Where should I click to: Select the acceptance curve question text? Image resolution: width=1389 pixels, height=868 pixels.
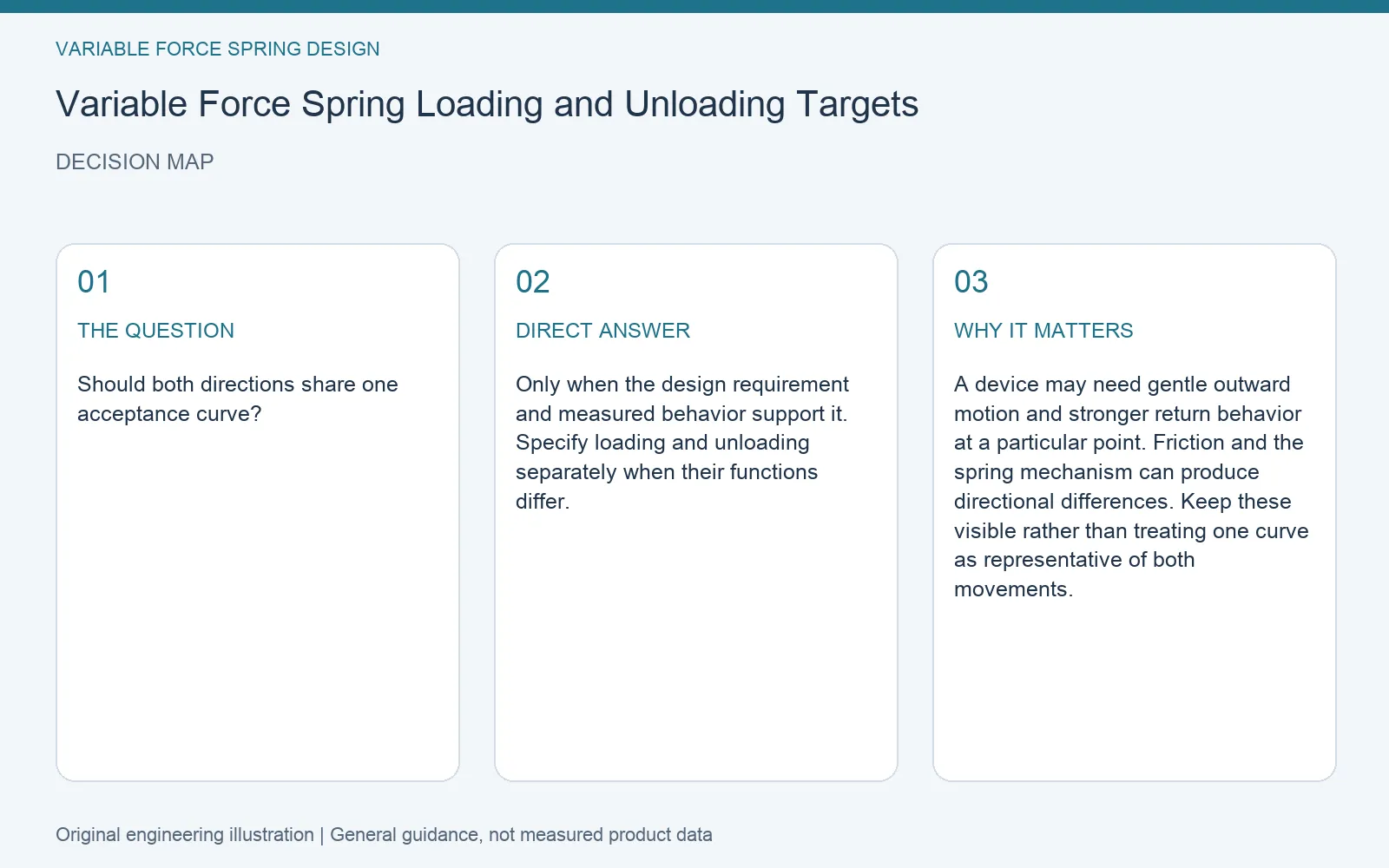[x=238, y=399]
